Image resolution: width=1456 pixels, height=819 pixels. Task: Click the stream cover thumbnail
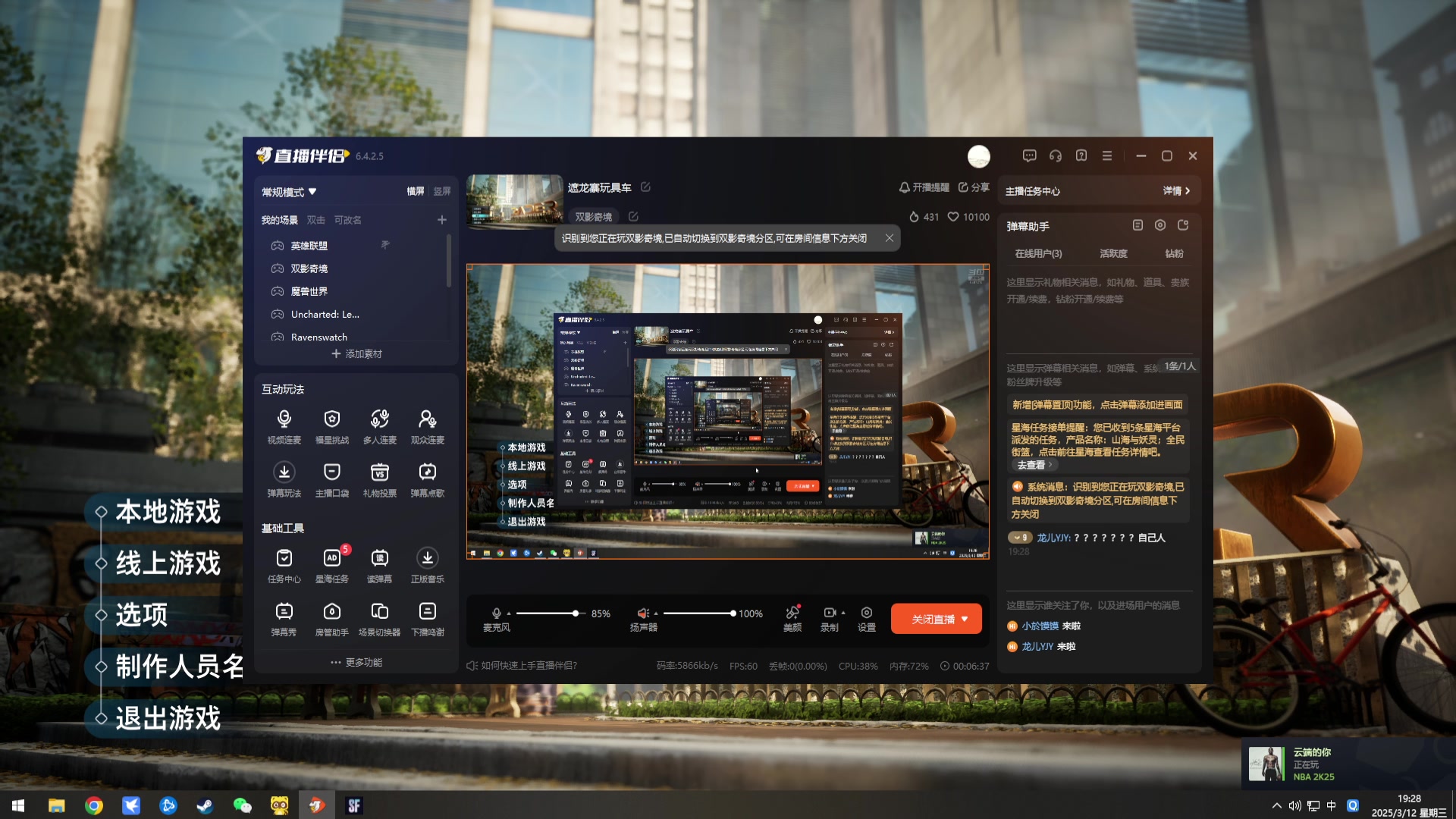pyautogui.click(x=514, y=201)
